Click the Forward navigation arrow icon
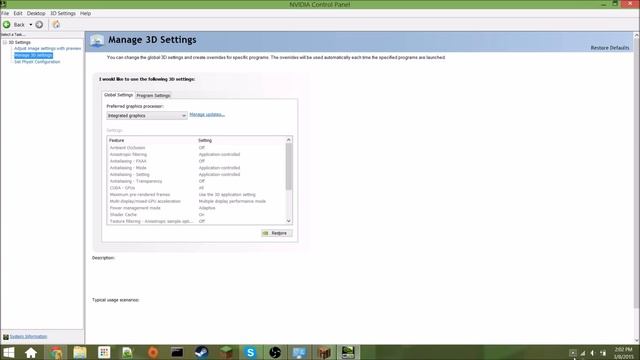Image resolution: width=640 pixels, height=360 pixels. [39, 25]
